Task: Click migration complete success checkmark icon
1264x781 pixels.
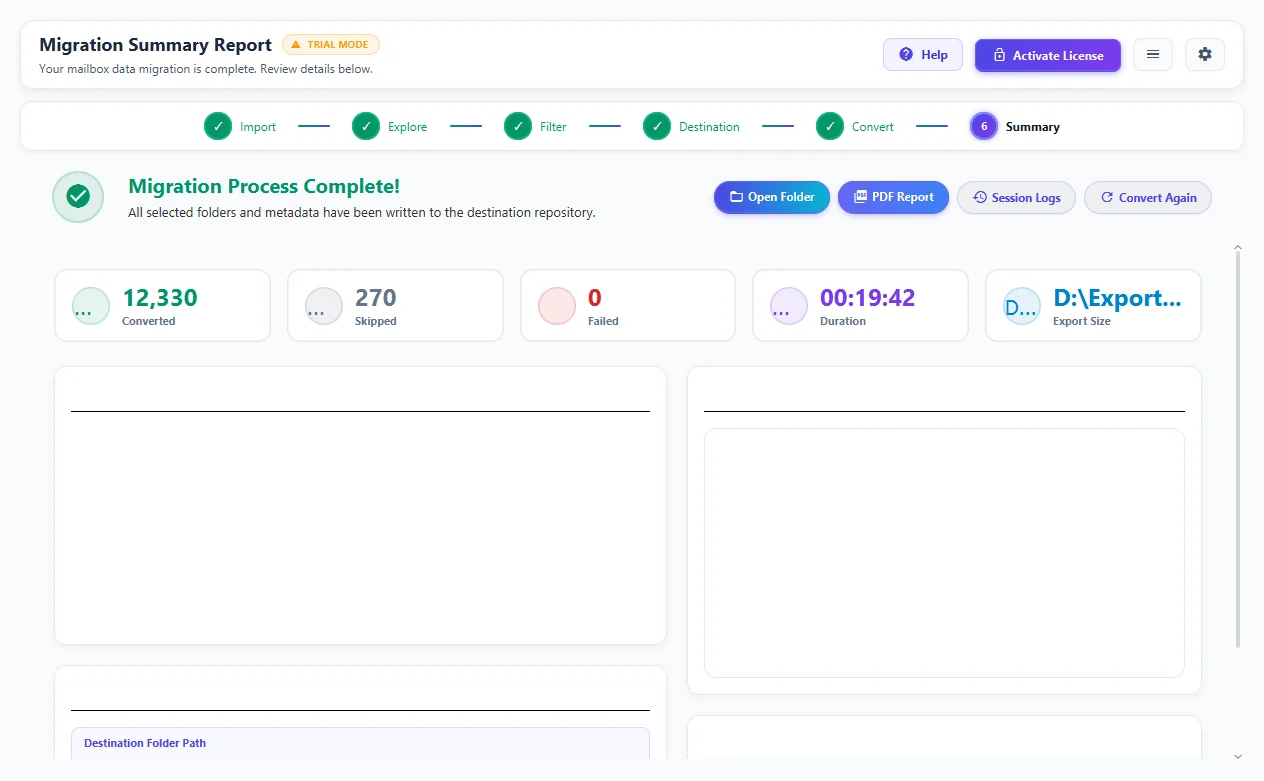Action: click(x=78, y=197)
